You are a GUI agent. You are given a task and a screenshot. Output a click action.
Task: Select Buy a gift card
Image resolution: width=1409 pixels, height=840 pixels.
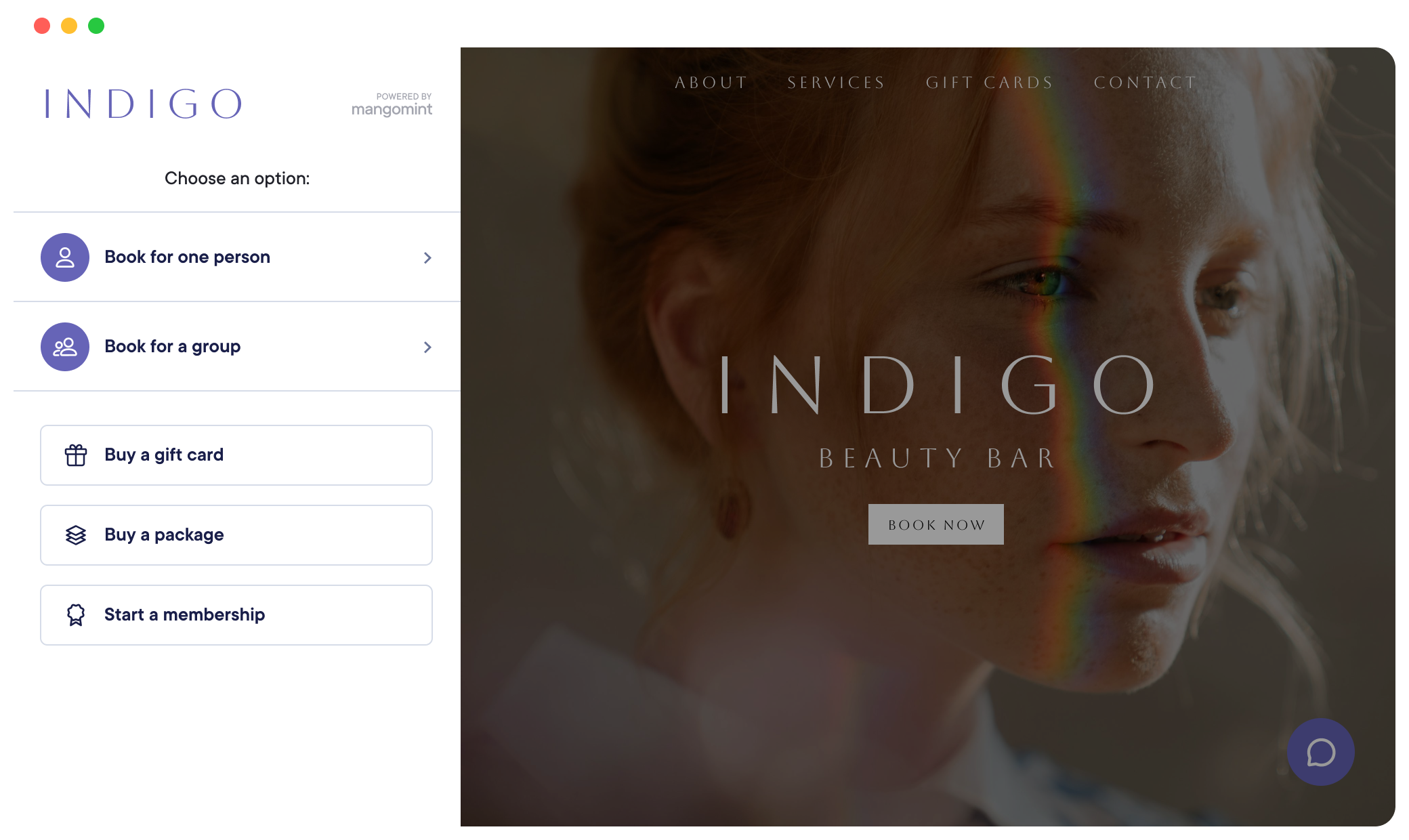(x=236, y=455)
